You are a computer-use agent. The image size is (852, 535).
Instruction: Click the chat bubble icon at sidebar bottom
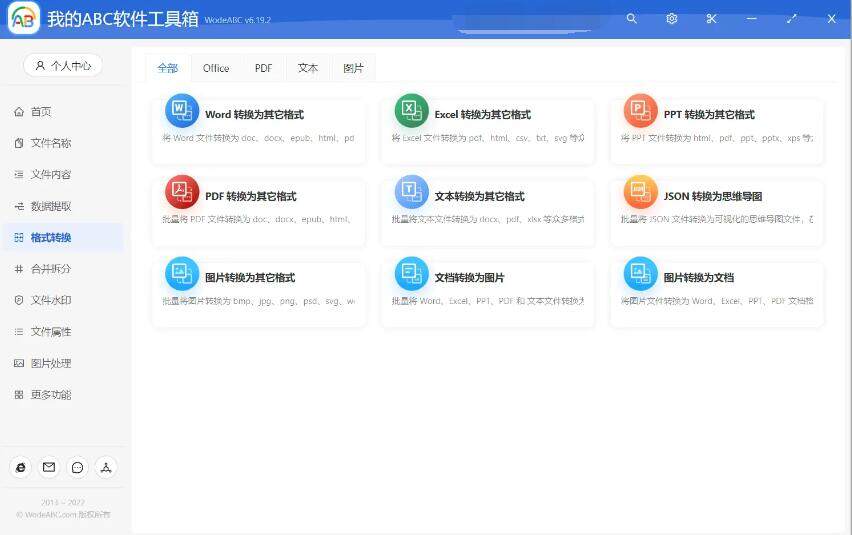[x=77, y=468]
